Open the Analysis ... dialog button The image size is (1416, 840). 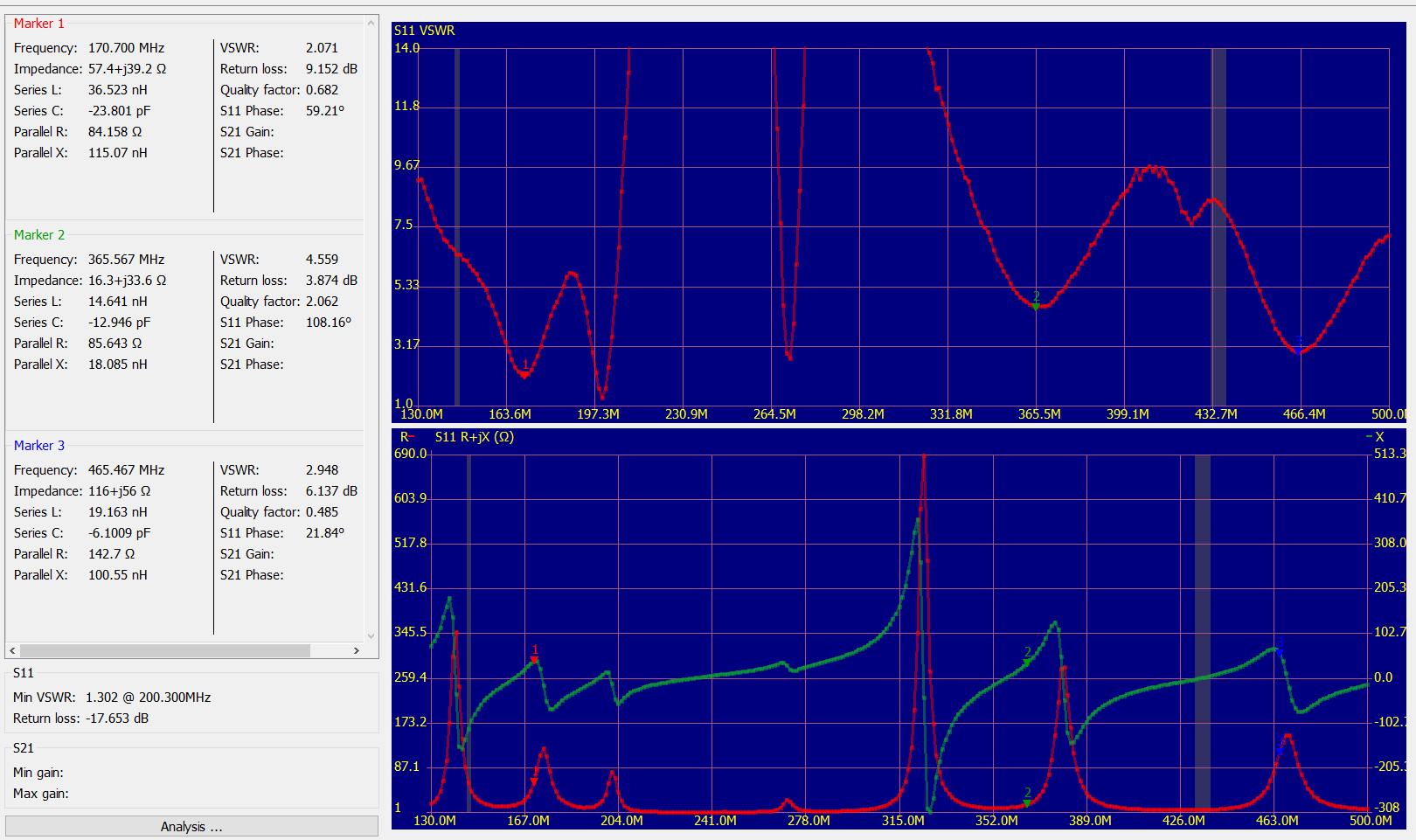pos(191,827)
